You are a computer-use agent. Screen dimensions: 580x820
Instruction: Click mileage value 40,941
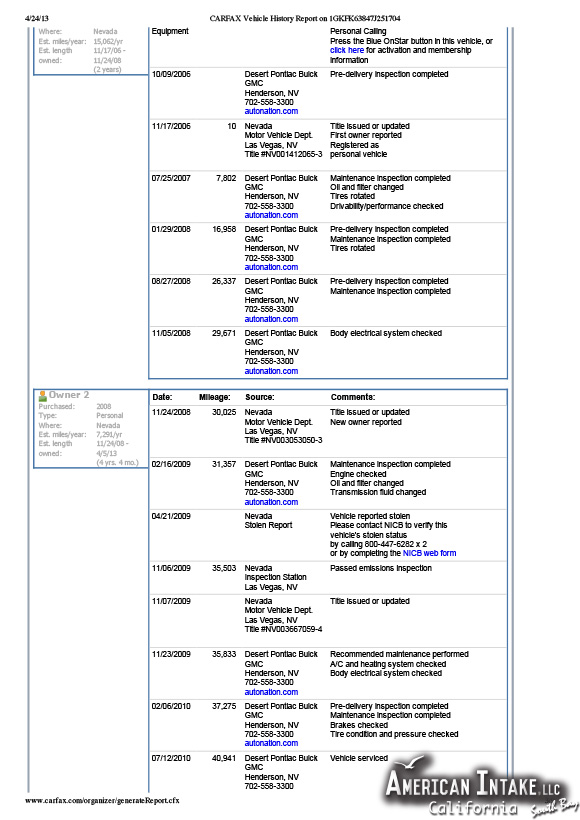(224, 758)
